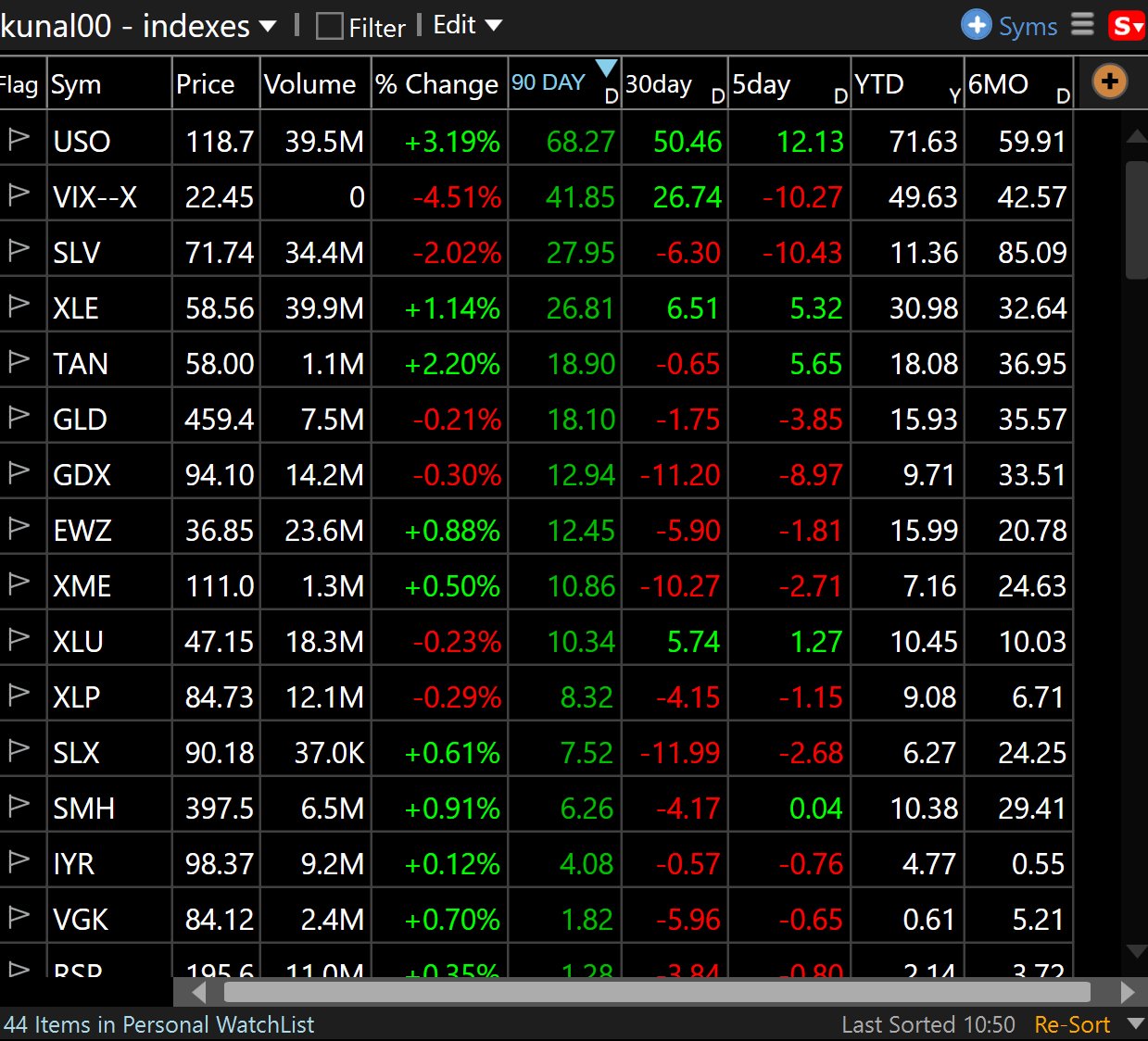
Task: Open the kunal00 indexes watchlist dropdown
Action: click(267, 26)
